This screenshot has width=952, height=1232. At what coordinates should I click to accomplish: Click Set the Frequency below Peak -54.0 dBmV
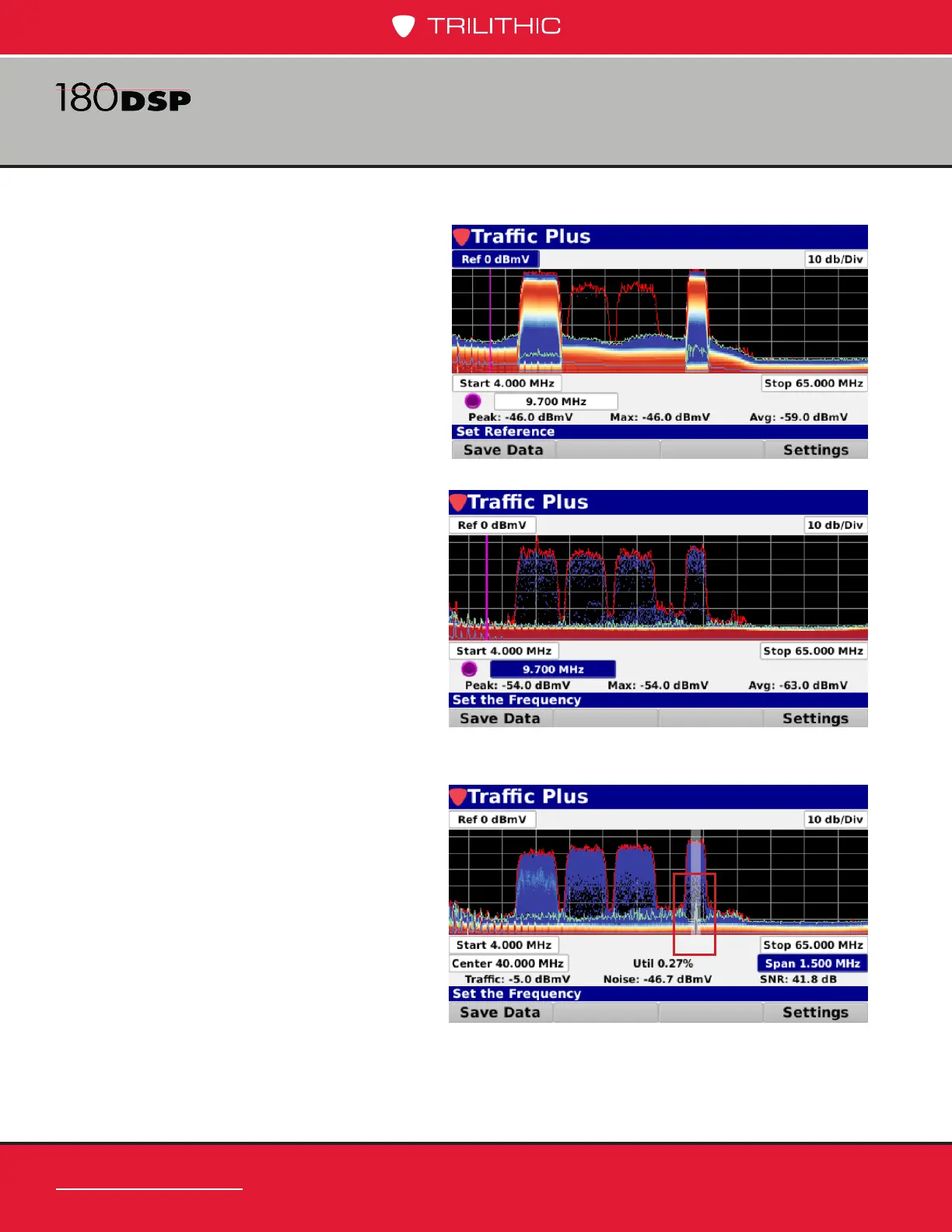click(x=516, y=700)
